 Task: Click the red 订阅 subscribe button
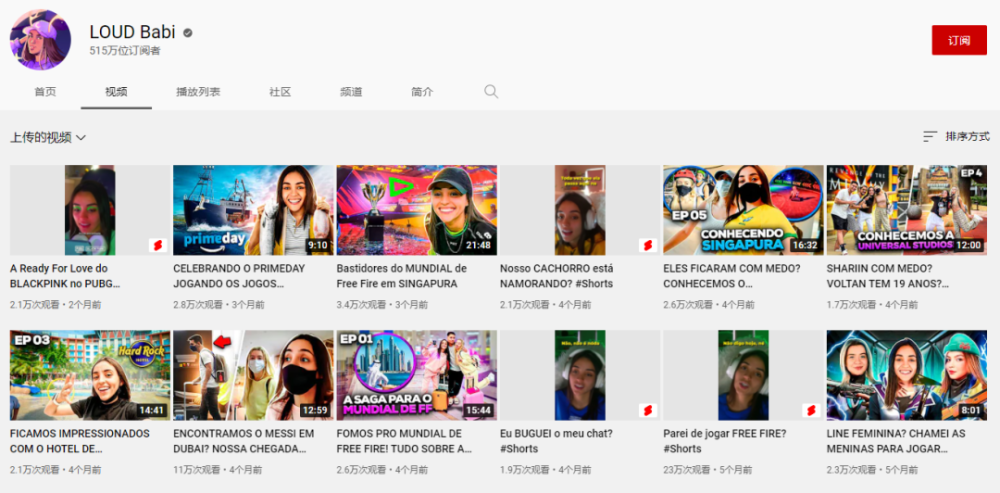pos(959,40)
